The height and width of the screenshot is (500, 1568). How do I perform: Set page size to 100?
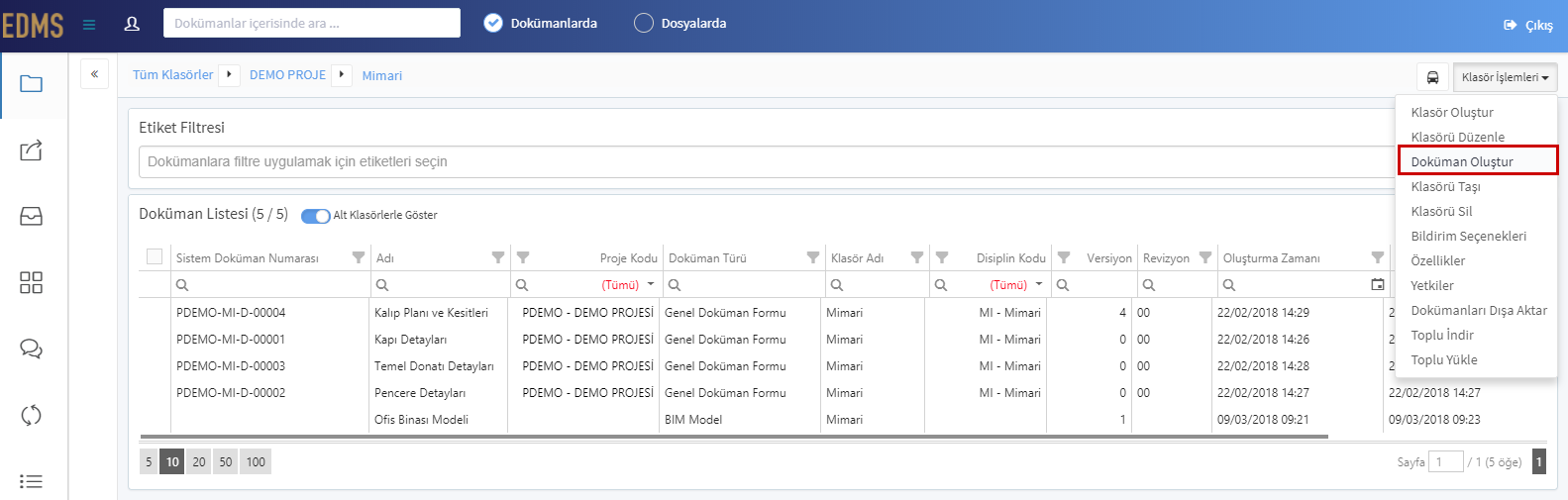click(x=256, y=461)
